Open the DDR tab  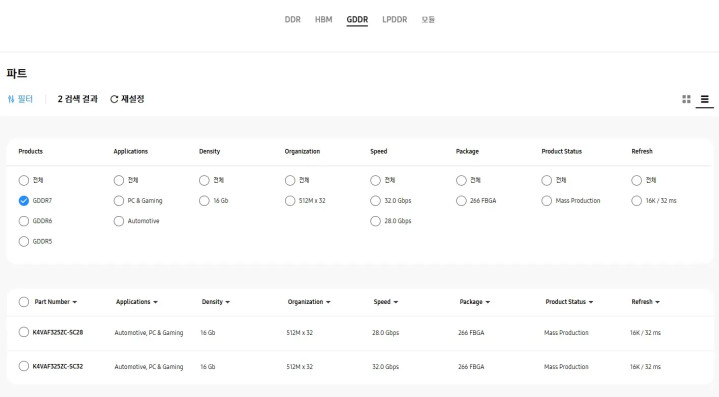point(293,20)
